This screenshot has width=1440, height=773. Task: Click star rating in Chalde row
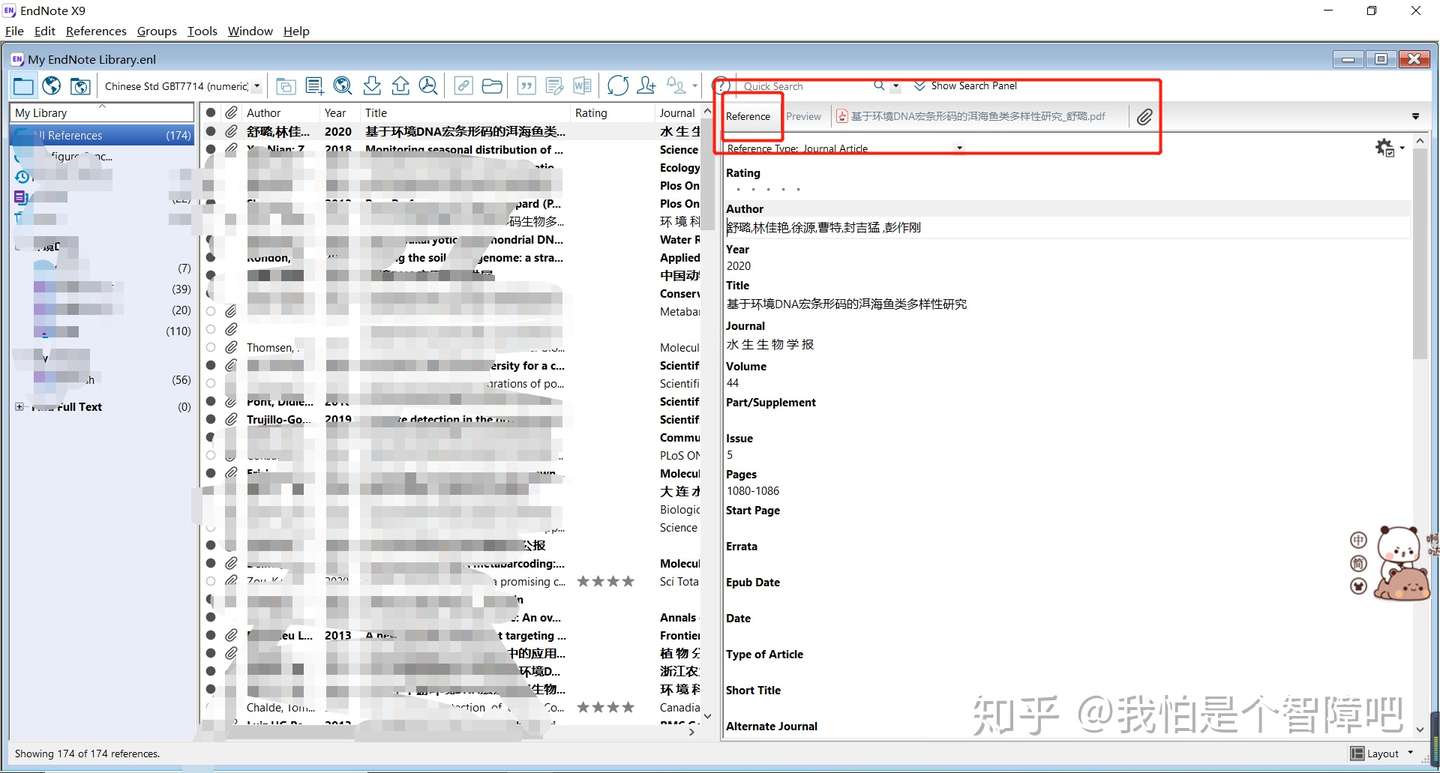coord(605,707)
